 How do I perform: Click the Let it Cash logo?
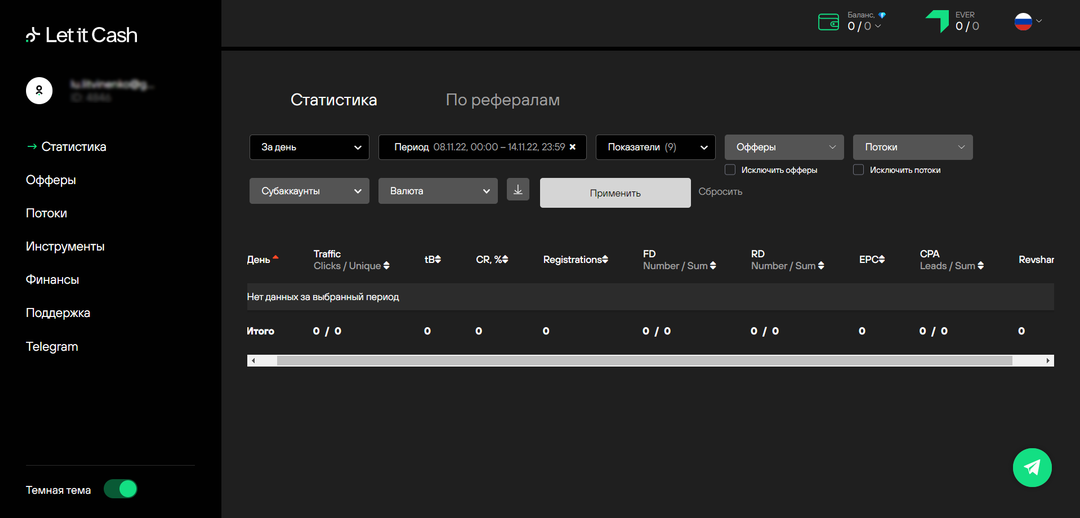[x=82, y=35]
